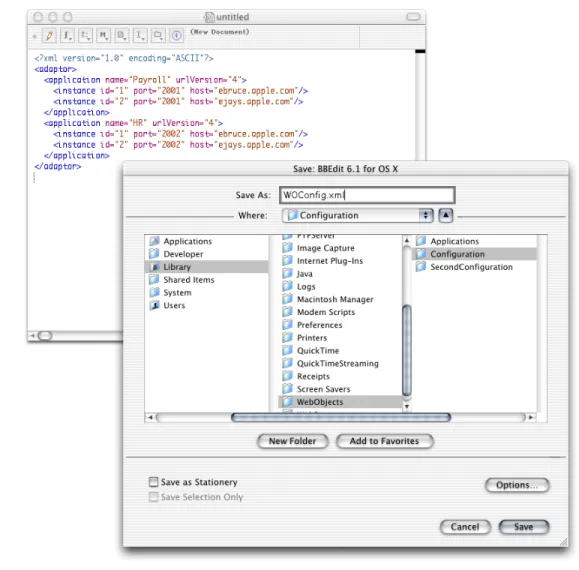
Task: Select the Logs folder
Action: click(x=340, y=286)
